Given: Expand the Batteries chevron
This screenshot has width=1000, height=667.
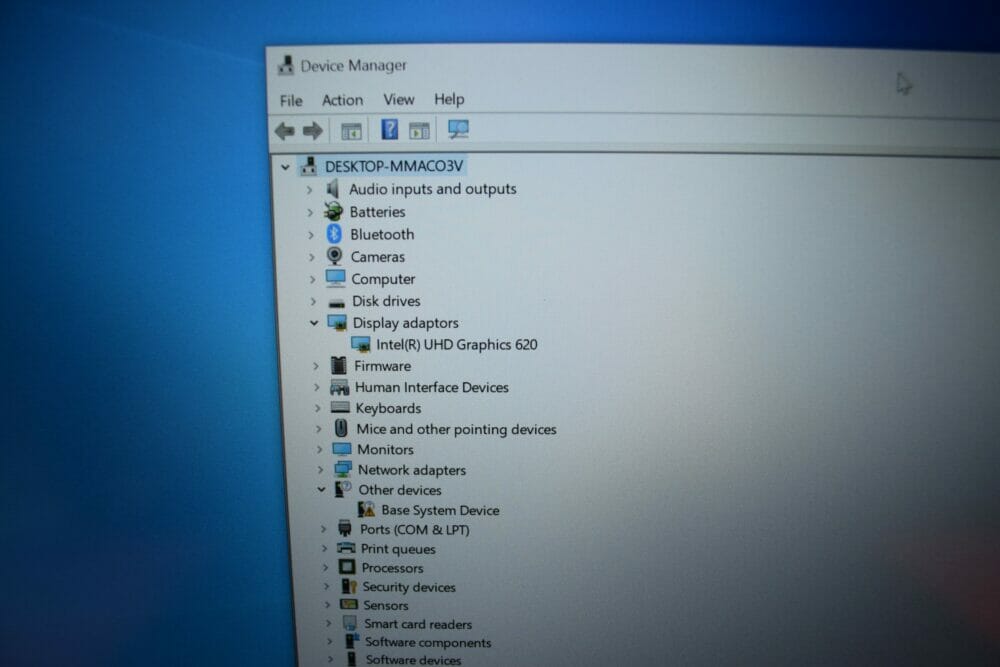Looking at the screenshot, I should click(311, 212).
